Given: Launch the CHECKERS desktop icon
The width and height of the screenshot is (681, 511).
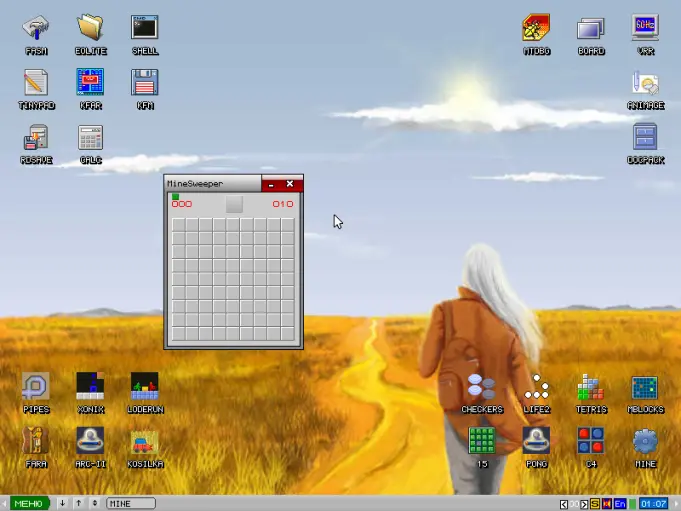Looking at the screenshot, I should click(482, 393).
